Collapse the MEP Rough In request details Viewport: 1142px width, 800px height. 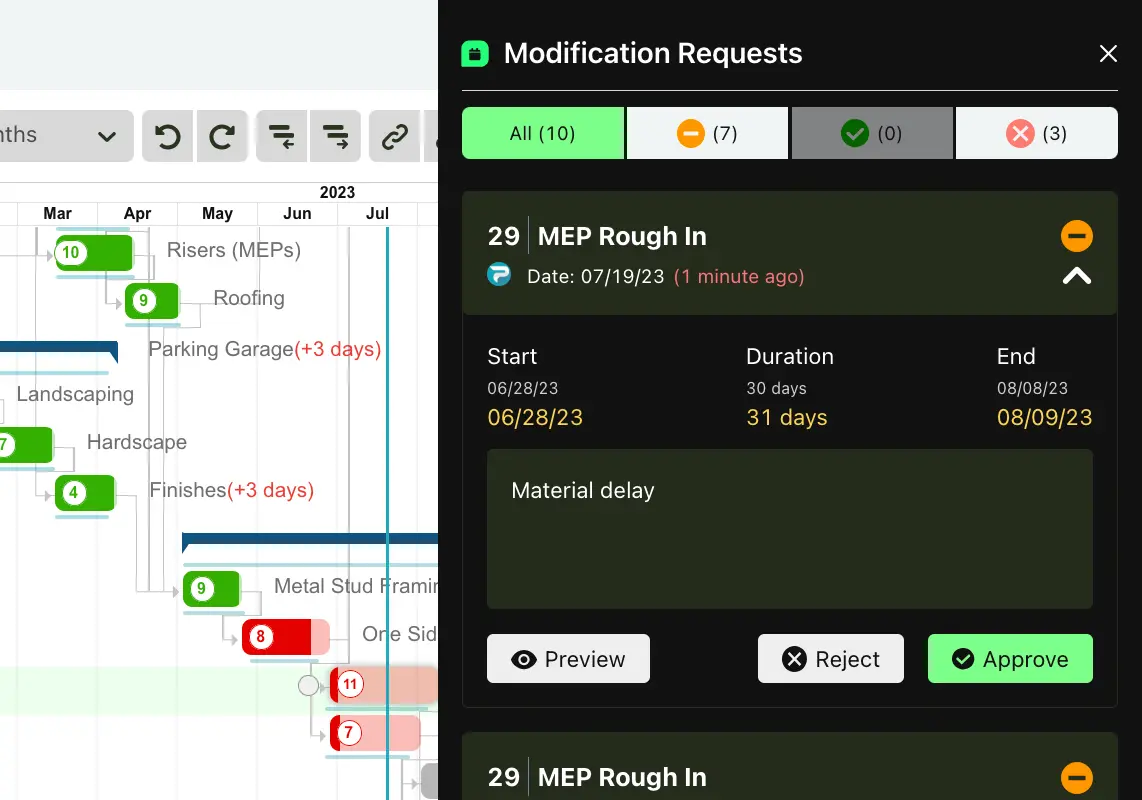point(1077,277)
